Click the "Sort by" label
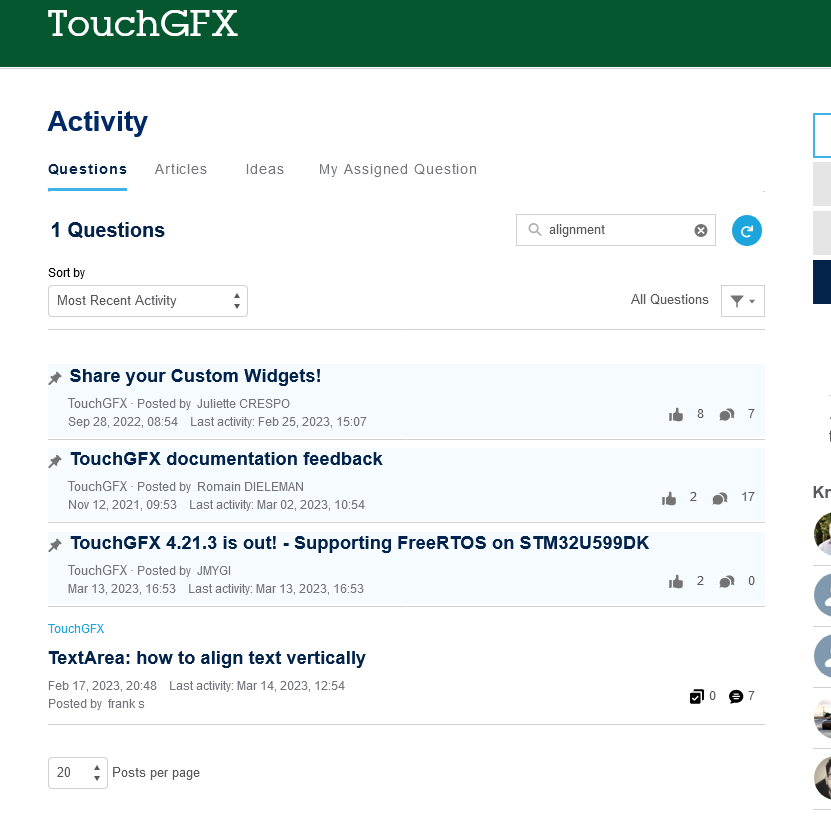831x822 pixels. coord(66,272)
